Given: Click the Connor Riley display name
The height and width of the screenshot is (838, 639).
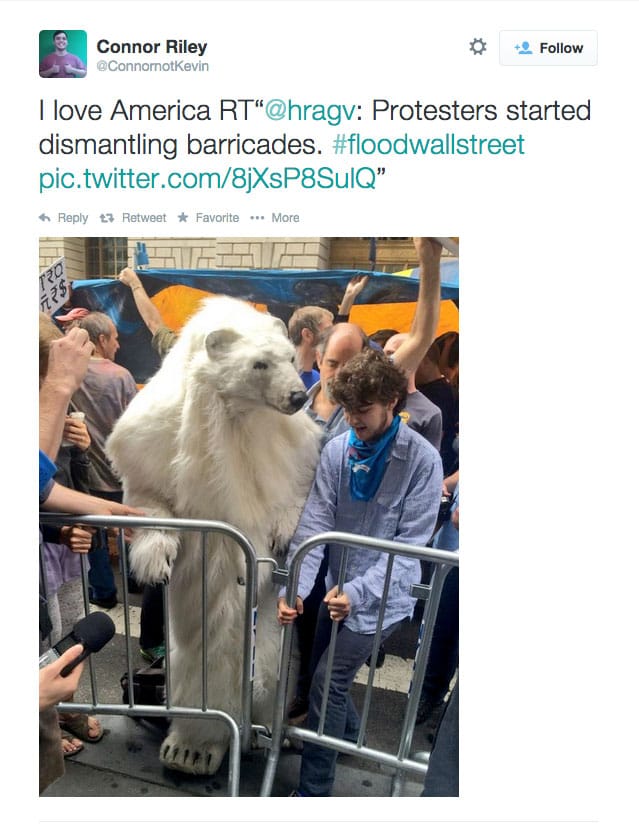Looking at the screenshot, I should point(152,46).
